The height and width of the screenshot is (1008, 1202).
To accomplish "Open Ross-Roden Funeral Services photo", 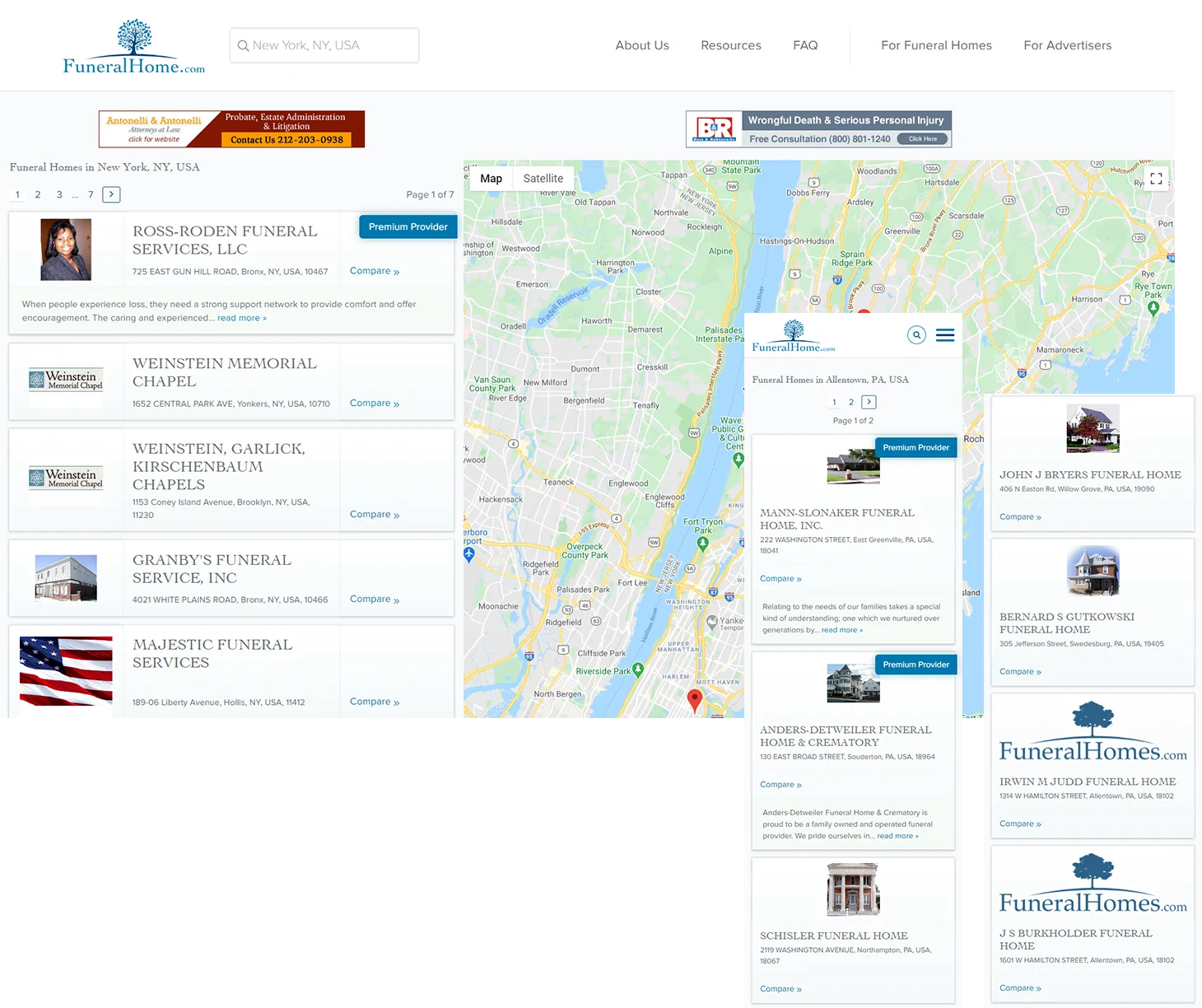I will pyautogui.click(x=66, y=250).
